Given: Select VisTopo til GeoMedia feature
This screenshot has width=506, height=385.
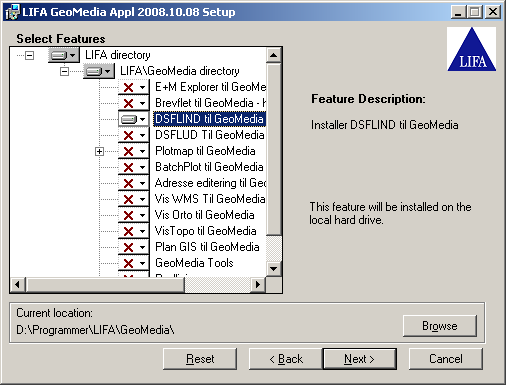Looking at the screenshot, I should pyautogui.click(x=206, y=231).
